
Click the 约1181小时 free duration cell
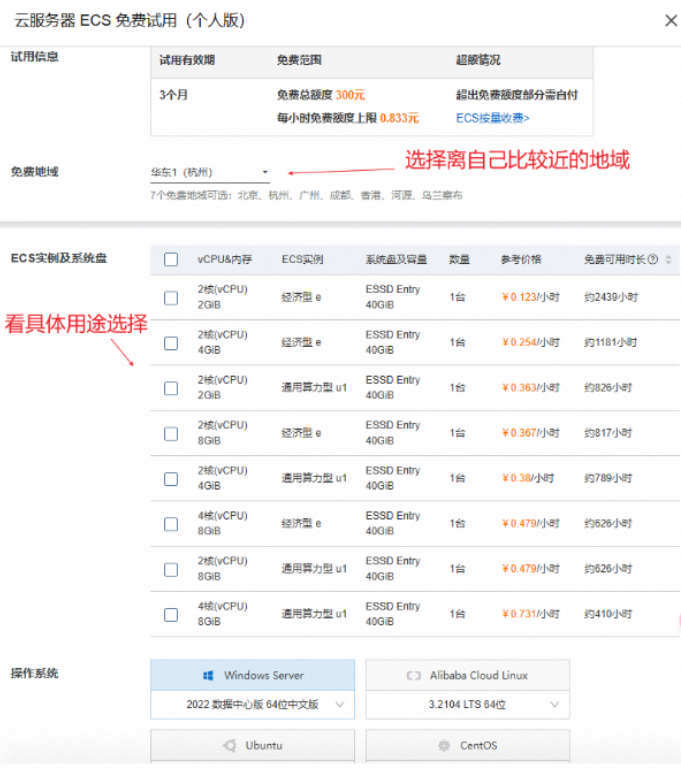tap(610, 343)
